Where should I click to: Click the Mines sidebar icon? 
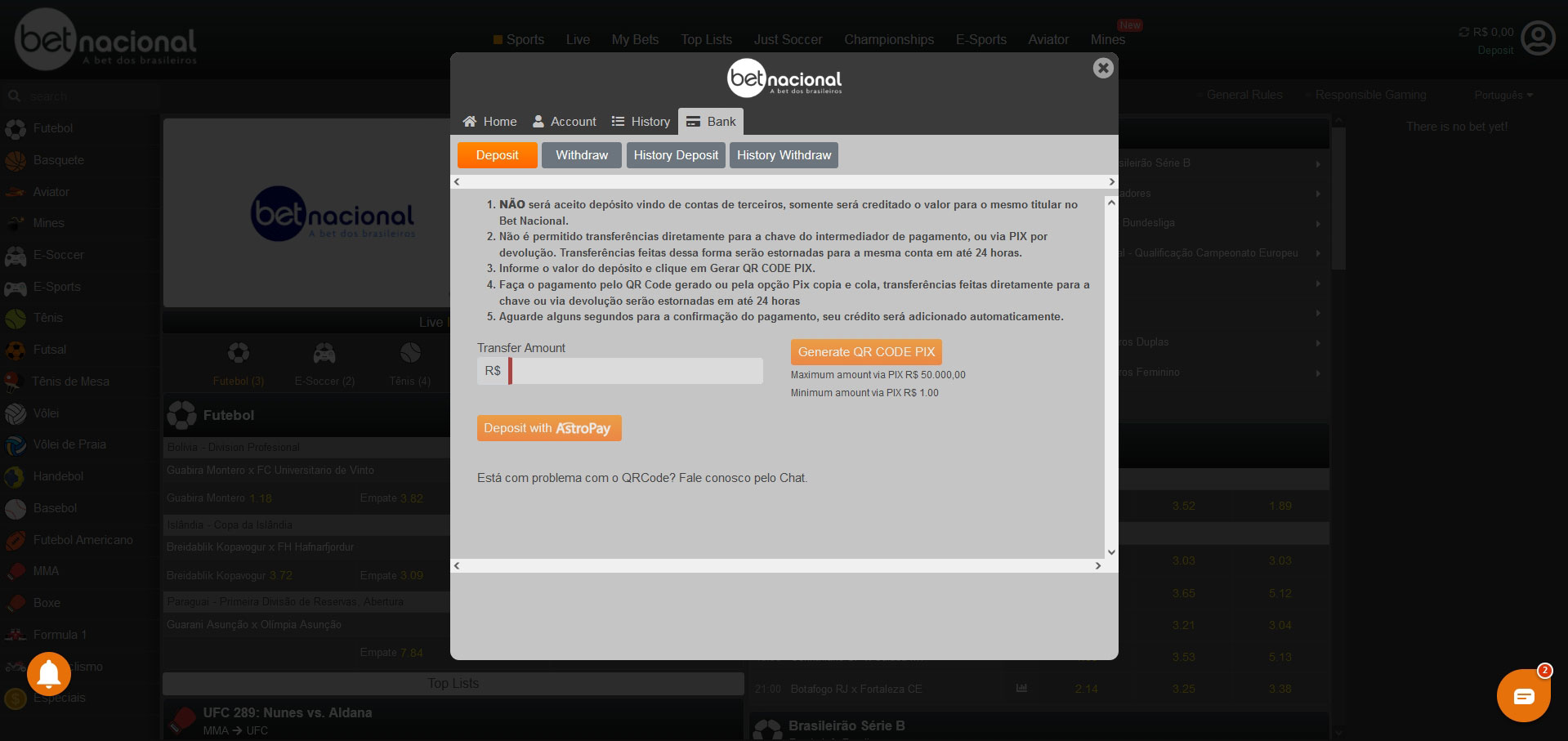click(x=16, y=223)
